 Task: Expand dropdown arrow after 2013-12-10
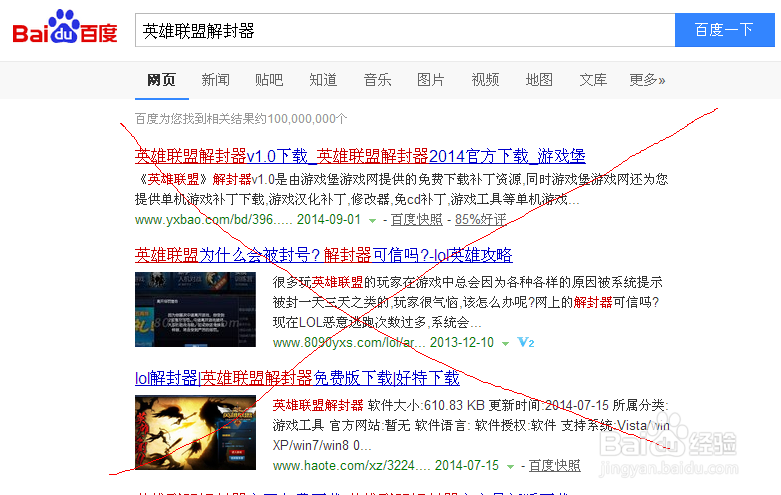tap(505, 344)
